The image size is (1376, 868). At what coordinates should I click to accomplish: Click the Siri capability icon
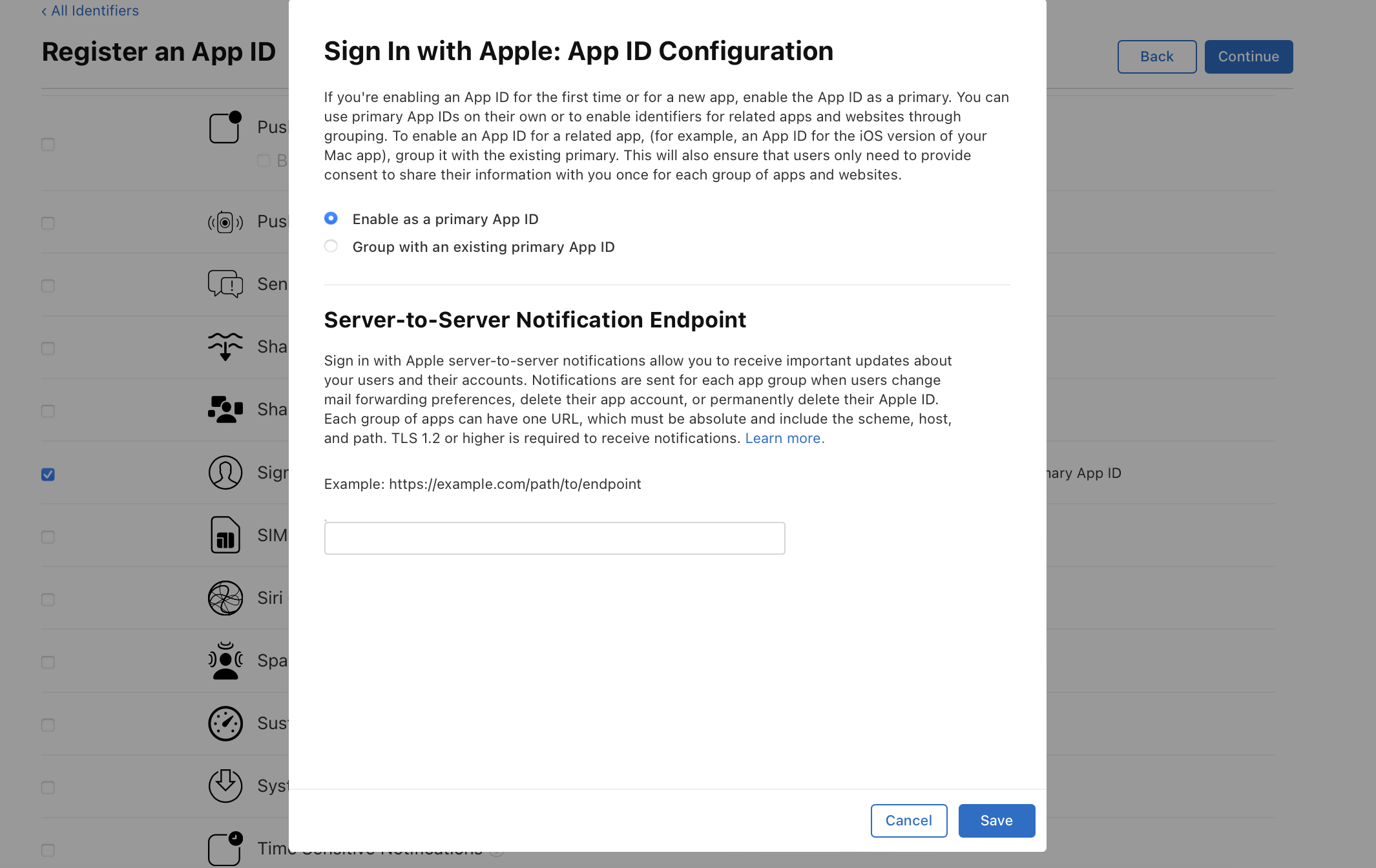[225, 598]
